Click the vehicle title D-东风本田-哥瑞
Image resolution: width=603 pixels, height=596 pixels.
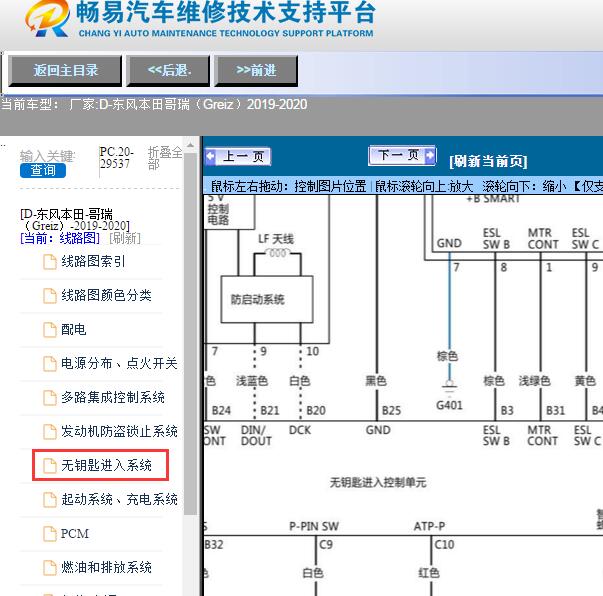click(75, 219)
